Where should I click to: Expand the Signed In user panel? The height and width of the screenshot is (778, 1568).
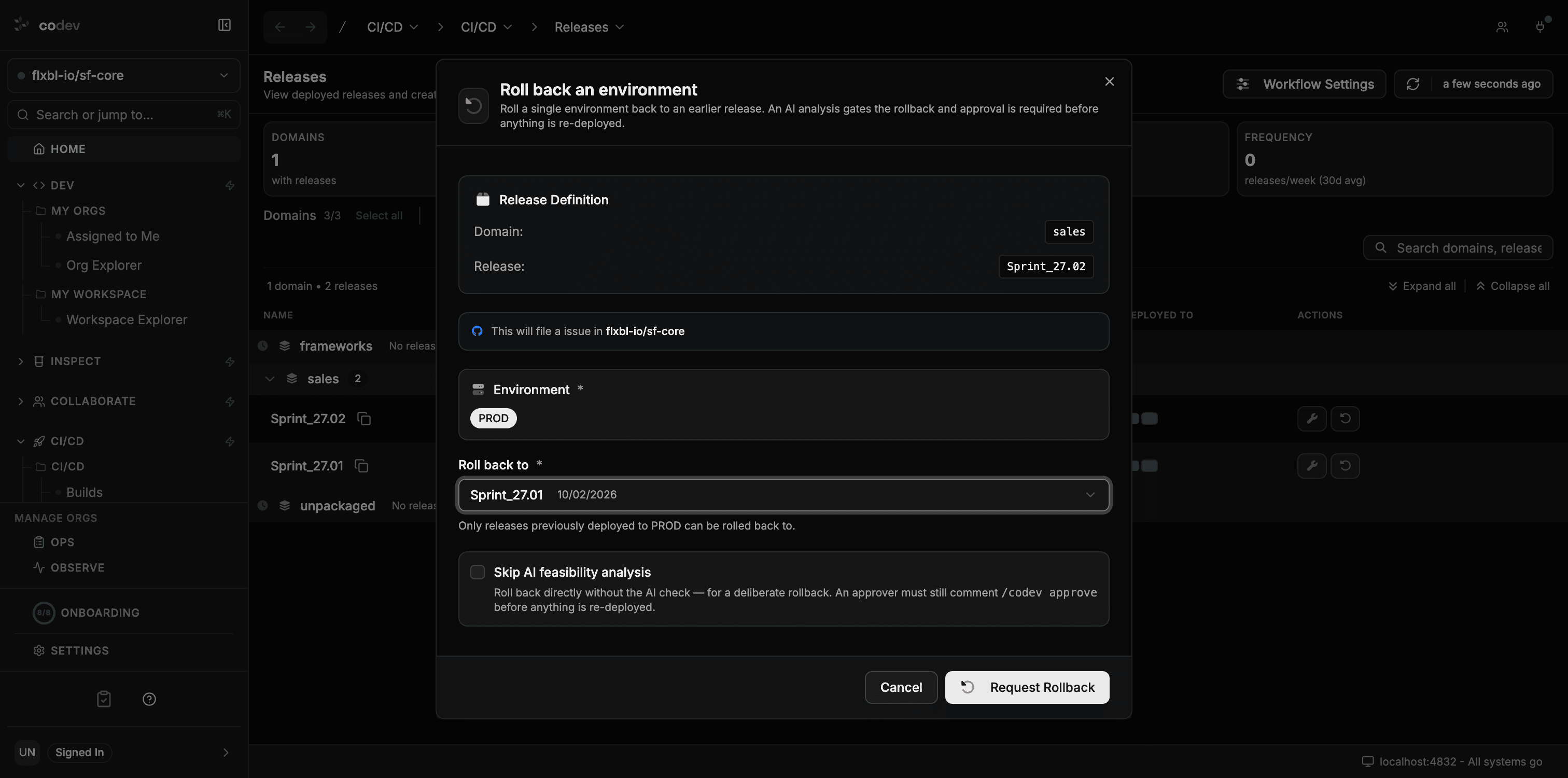coord(225,753)
